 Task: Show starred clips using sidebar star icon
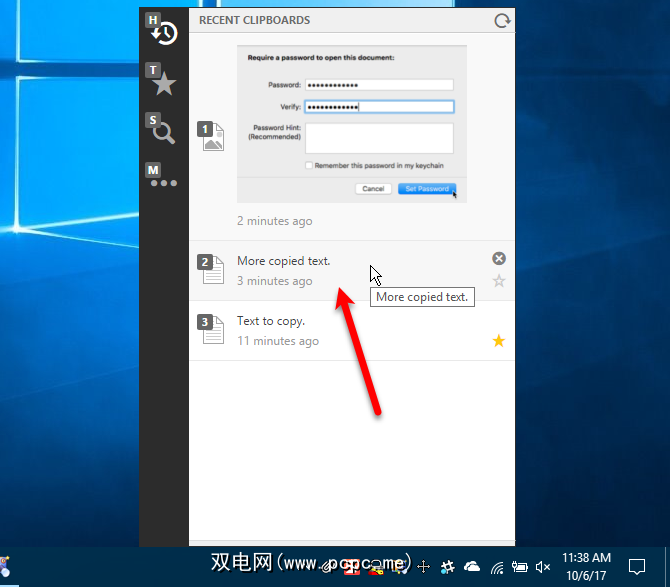tap(161, 80)
